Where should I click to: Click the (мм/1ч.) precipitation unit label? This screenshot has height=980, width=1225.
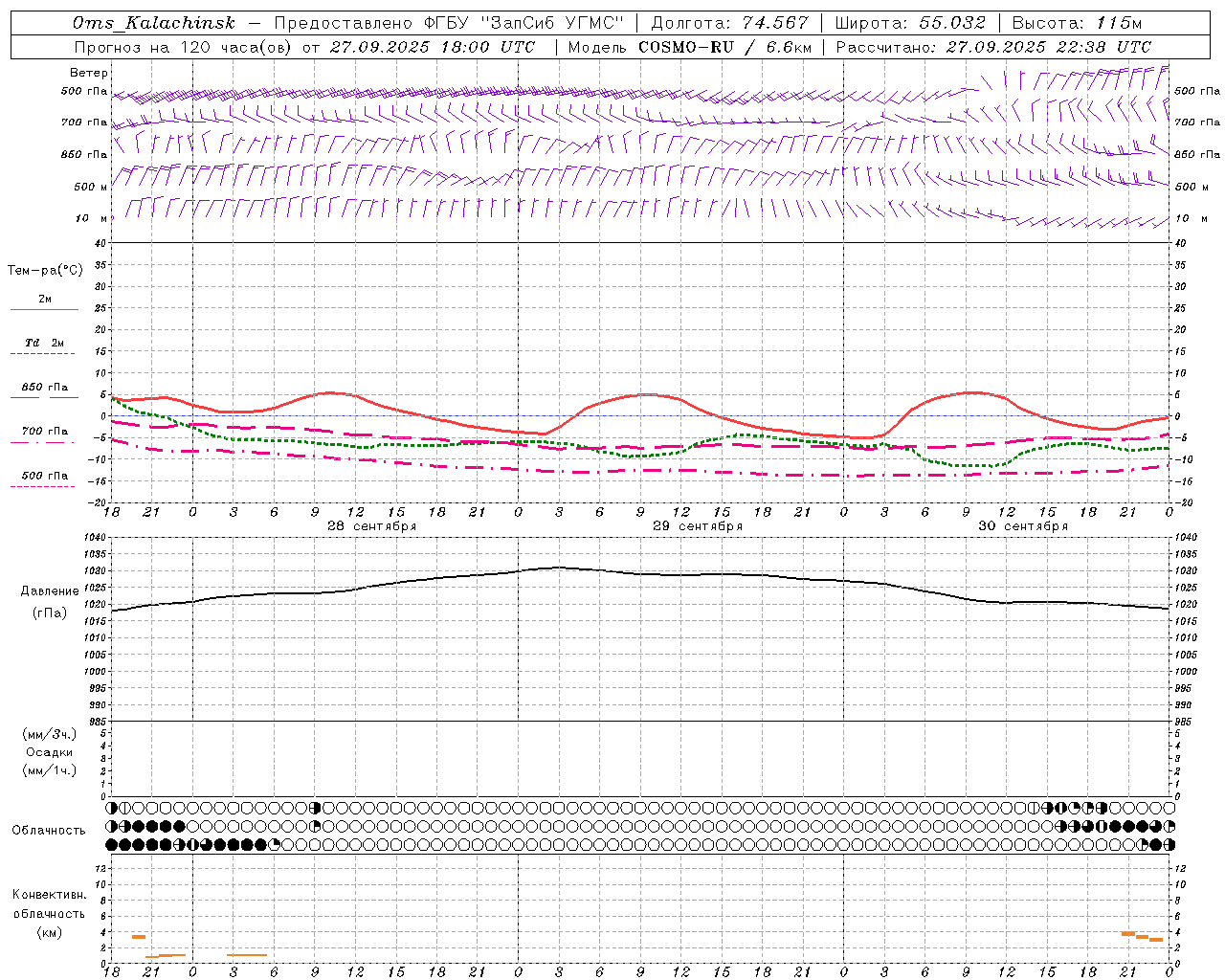click(50, 770)
